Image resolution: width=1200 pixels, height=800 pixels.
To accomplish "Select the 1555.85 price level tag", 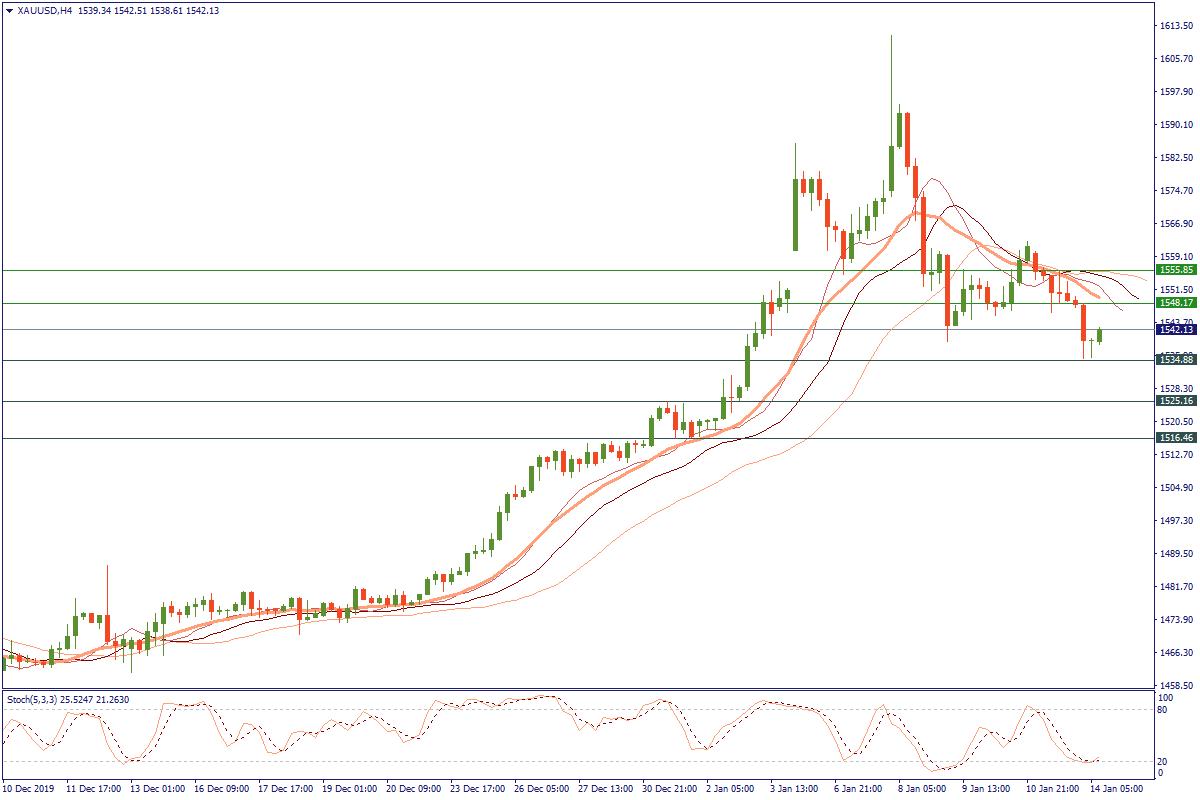I will coord(1175,270).
